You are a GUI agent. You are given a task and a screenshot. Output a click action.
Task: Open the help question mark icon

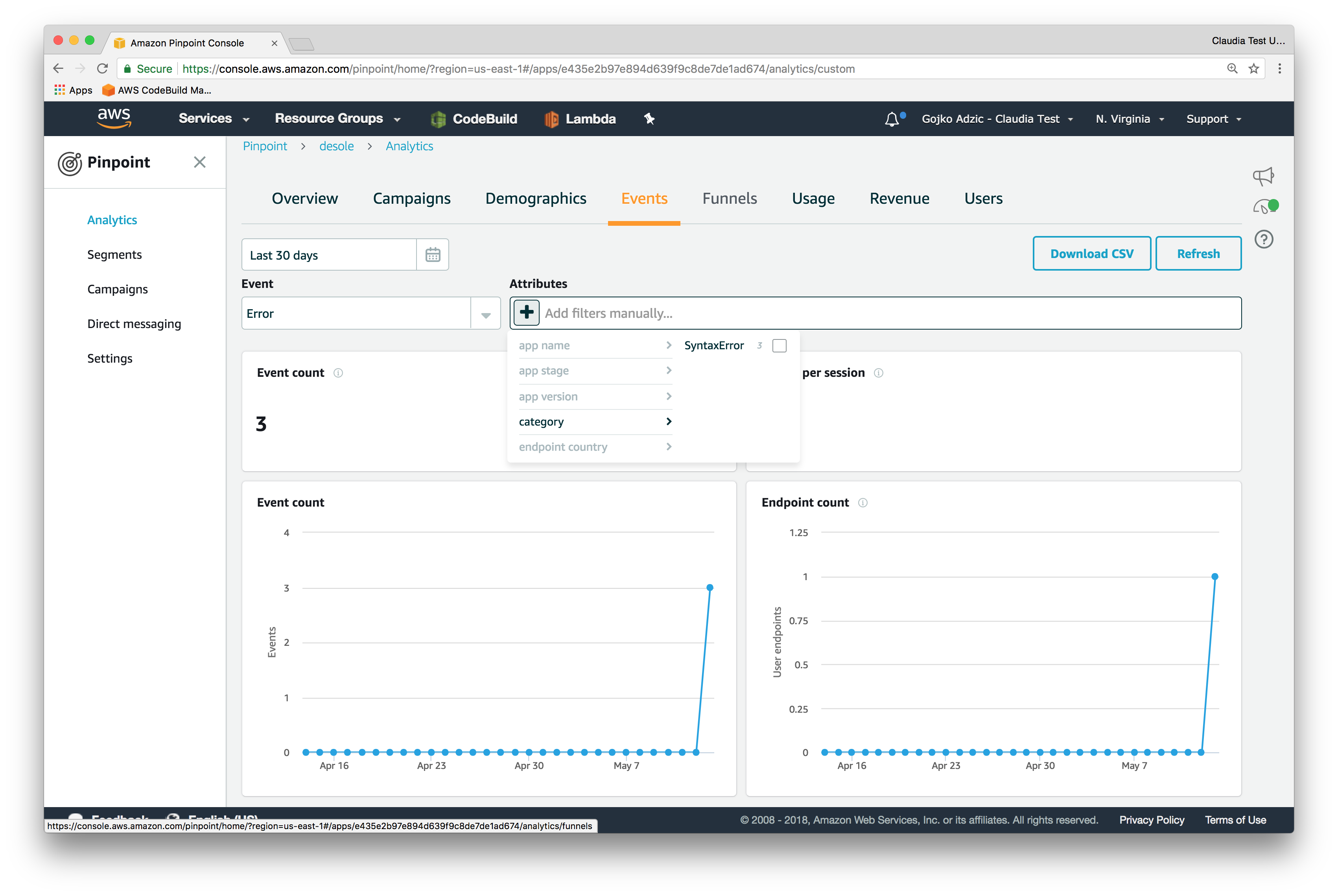(1264, 240)
